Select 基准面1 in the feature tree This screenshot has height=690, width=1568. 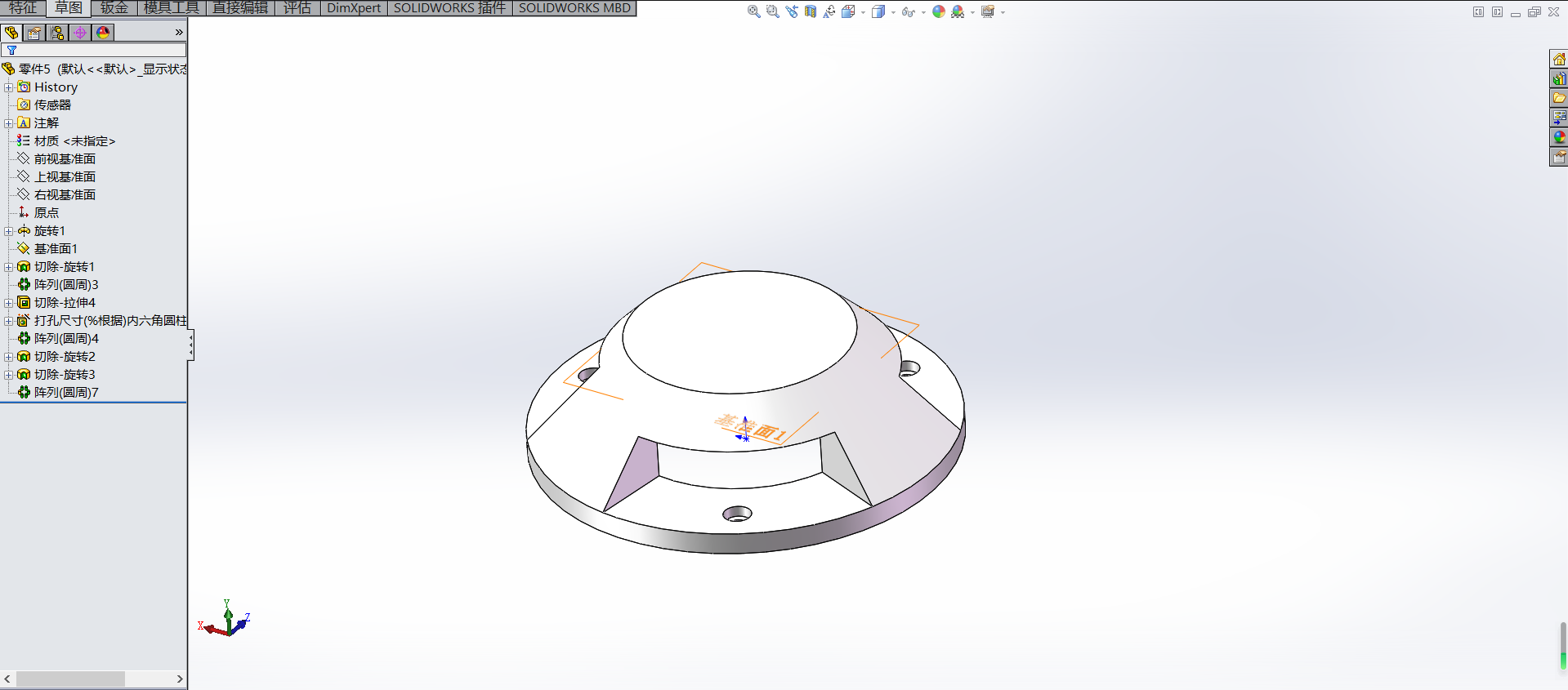tap(56, 249)
